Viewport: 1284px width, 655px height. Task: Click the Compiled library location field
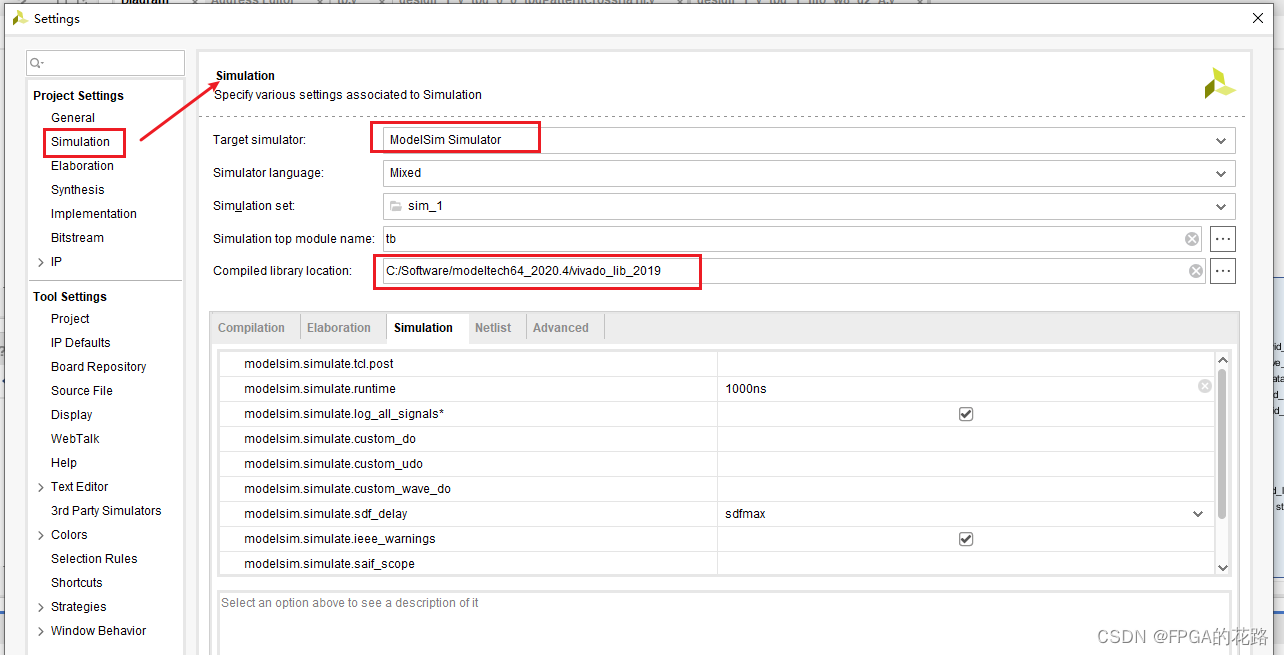793,271
